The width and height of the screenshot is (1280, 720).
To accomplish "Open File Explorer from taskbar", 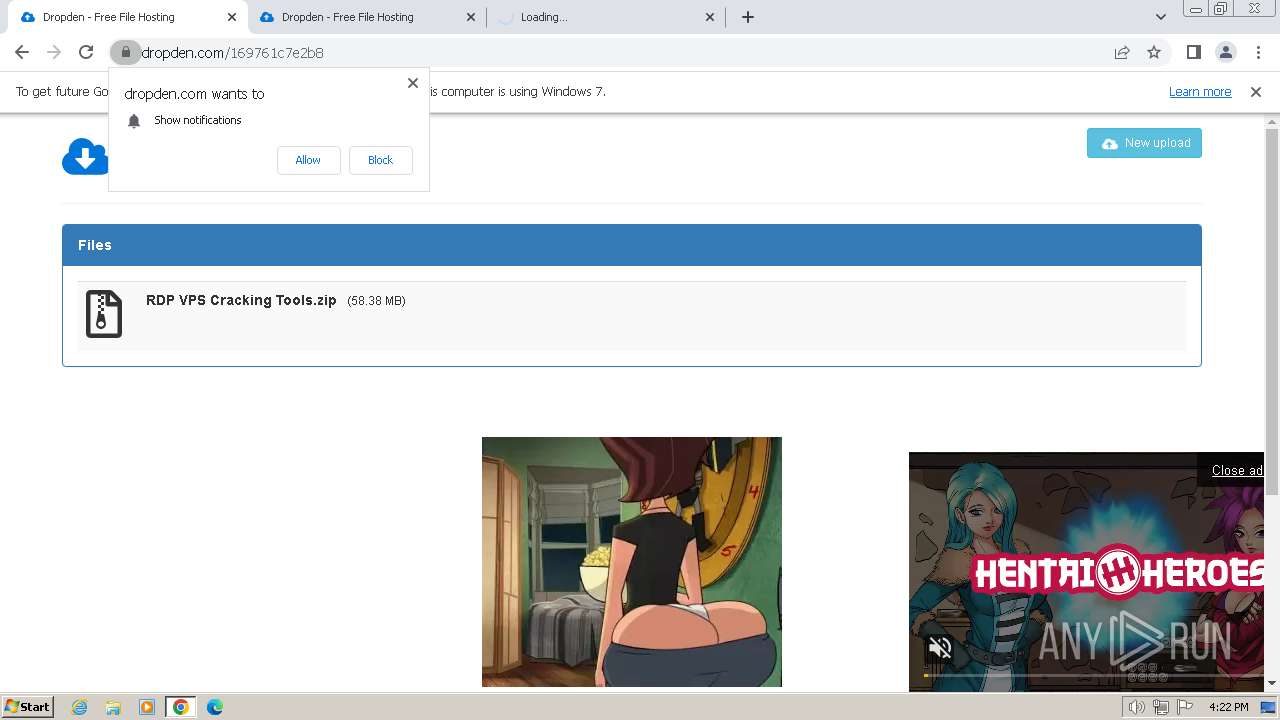I will 113,707.
